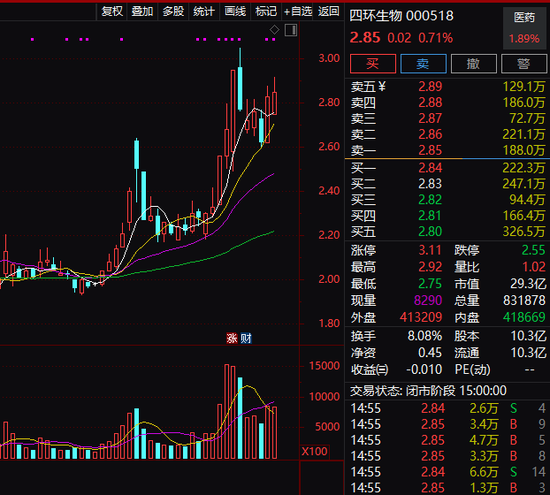Click the 警 alert button
550x495 pixels.
point(524,64)
